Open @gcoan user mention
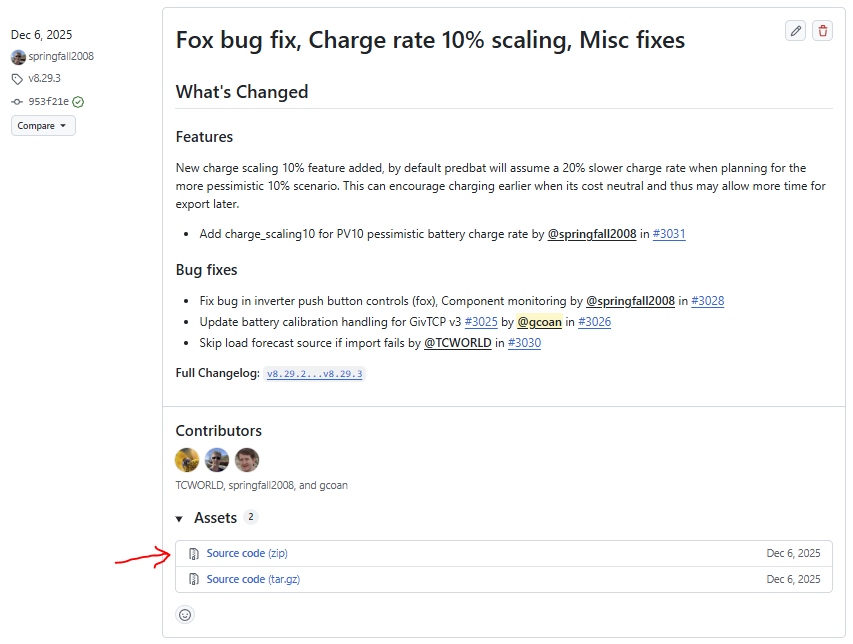This screenshot has height=644, width=853. coord(539,322)
